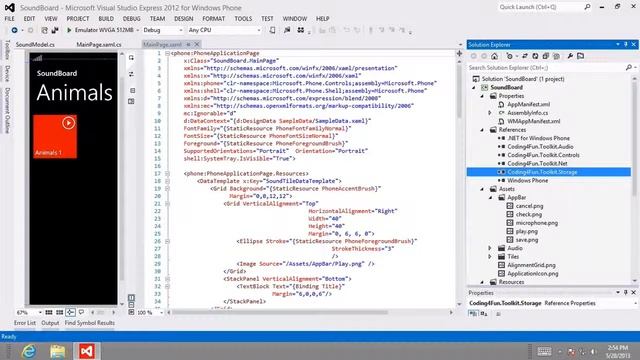This screenshot has height=360, width=640.
Task: Toggle snapping to snaplines in designer
Action: pos(70,312)
